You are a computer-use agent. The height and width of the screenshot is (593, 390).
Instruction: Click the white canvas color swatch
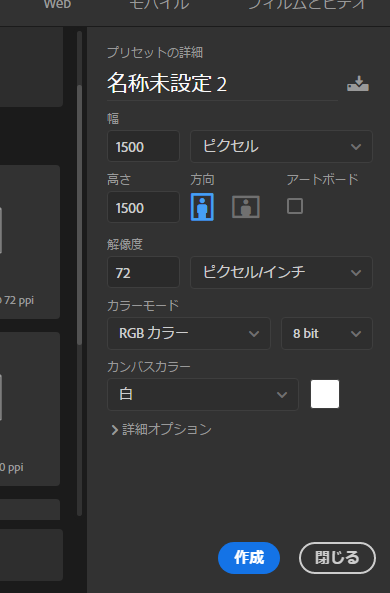click(x=325, y=394)
